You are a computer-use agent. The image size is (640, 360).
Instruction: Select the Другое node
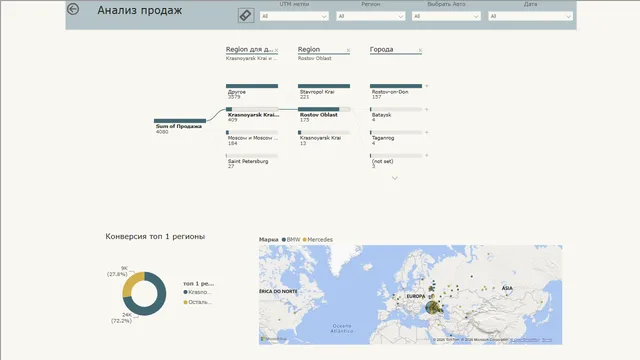[x=252, y=91]
